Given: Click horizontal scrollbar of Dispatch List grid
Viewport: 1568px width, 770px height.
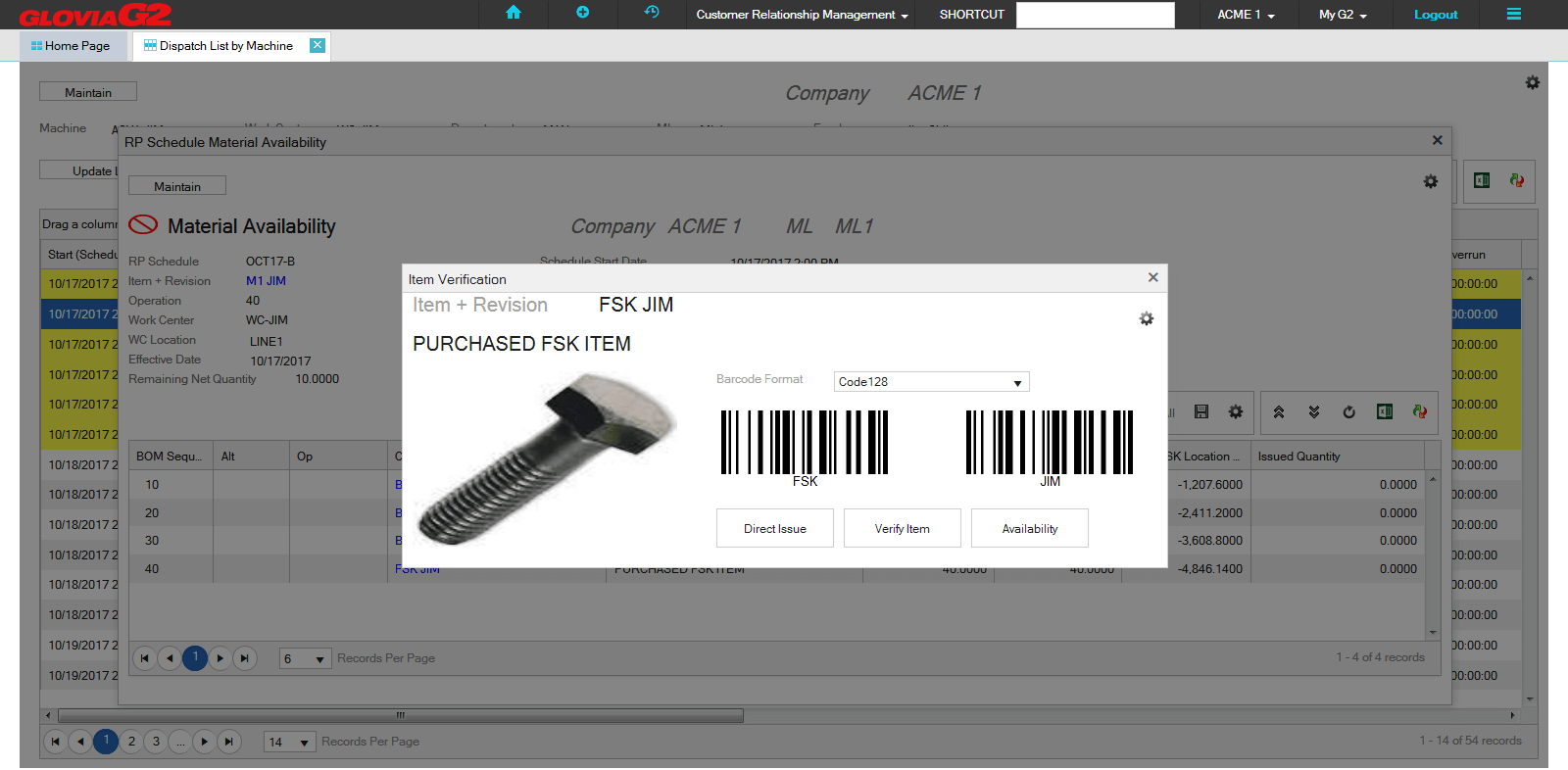Looking at the screenshot, I should [400, 716].
